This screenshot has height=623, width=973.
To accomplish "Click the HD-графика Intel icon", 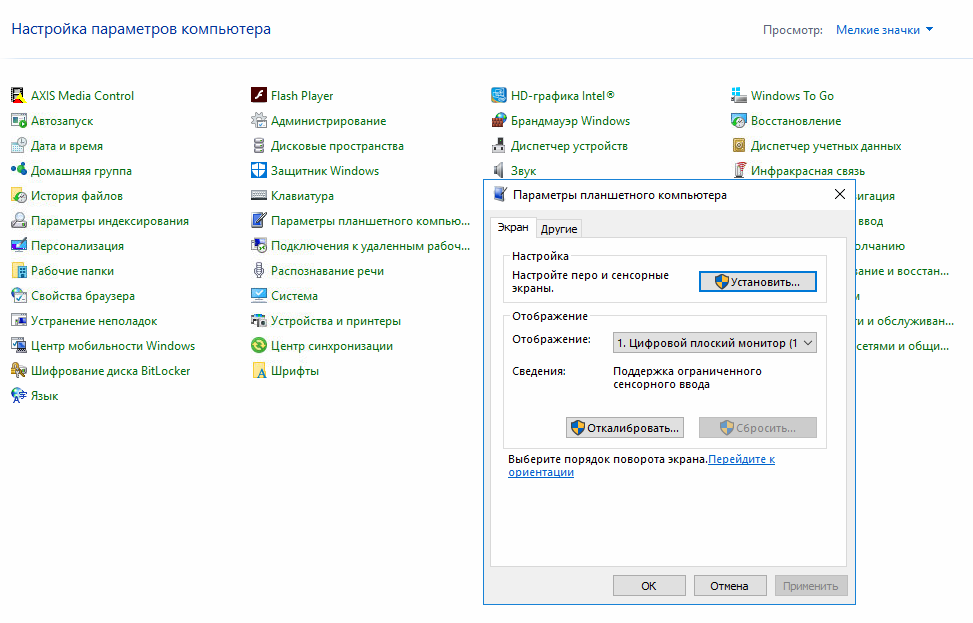I will point(498,96).
